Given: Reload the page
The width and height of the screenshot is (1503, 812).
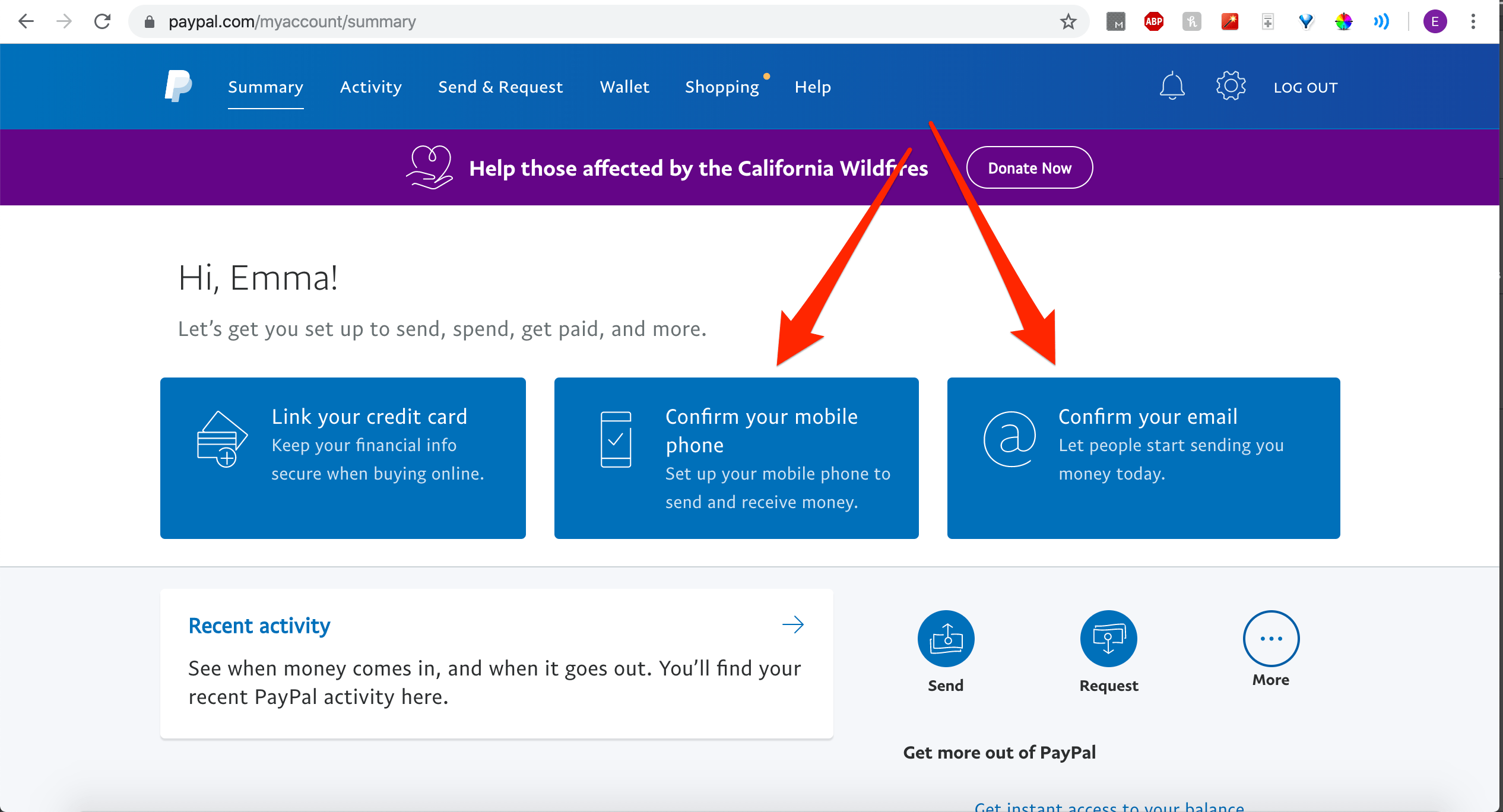Looking at the screenshot, I should [x=102, y=22].
